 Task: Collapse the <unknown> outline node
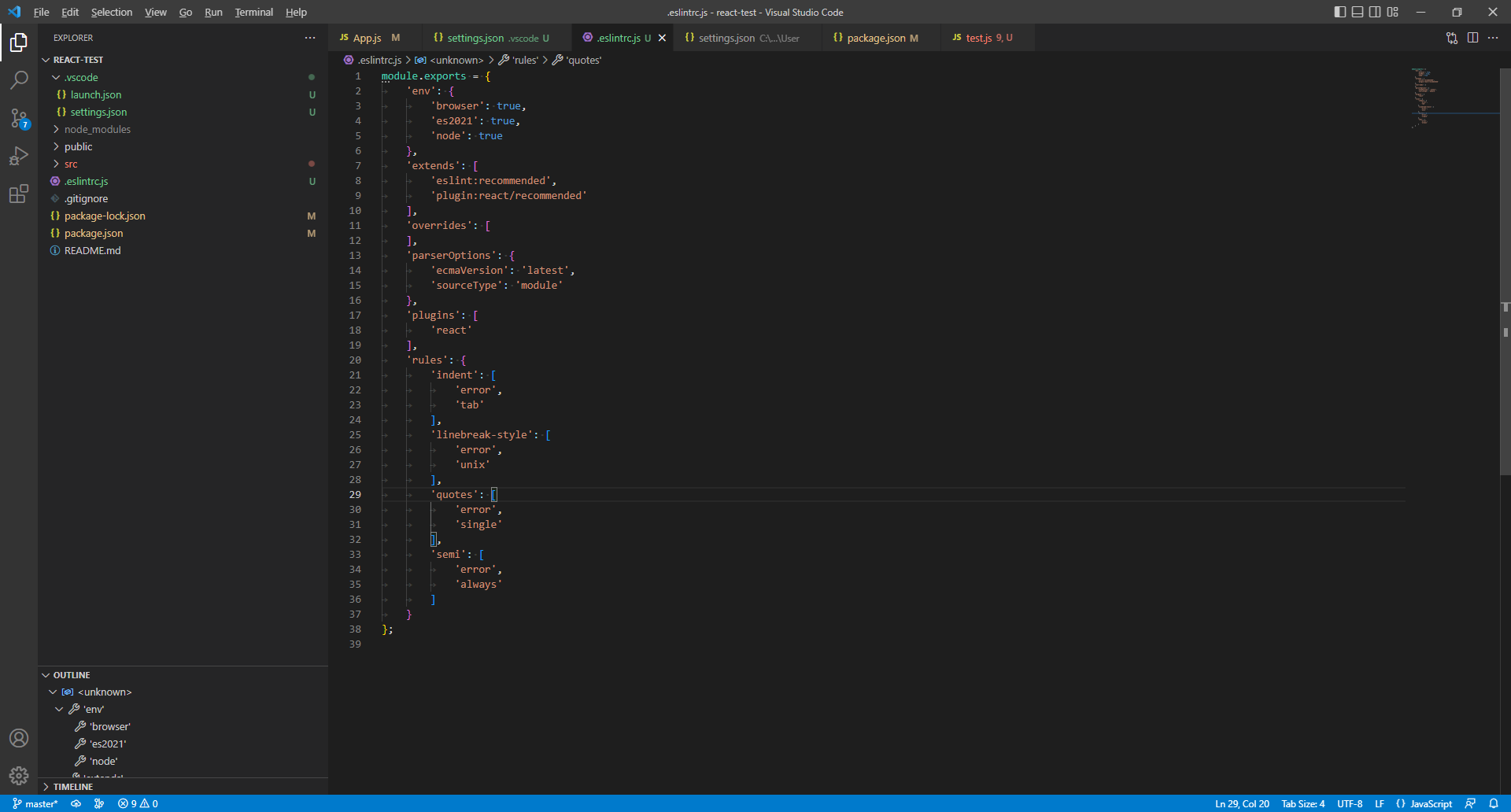[x=53, y=692]
